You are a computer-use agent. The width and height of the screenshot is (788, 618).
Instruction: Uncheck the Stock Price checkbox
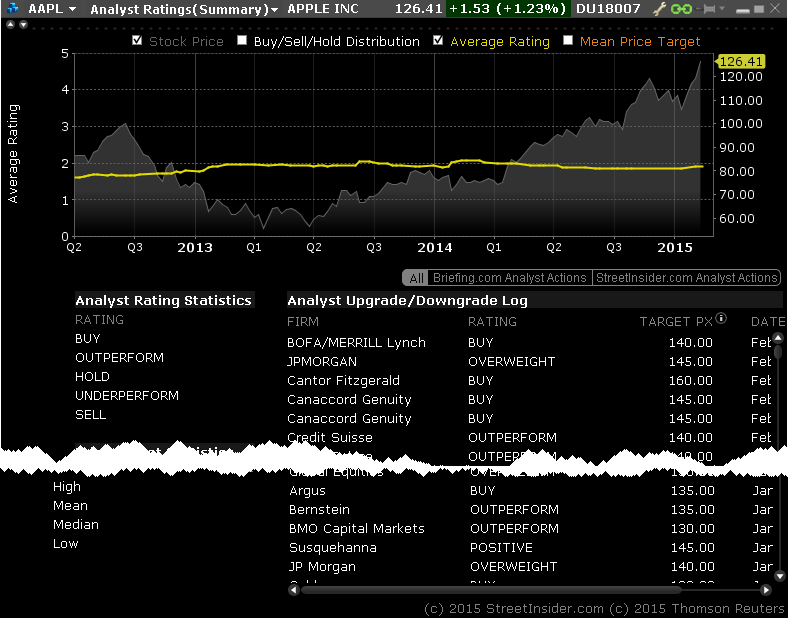pos(137,40)
